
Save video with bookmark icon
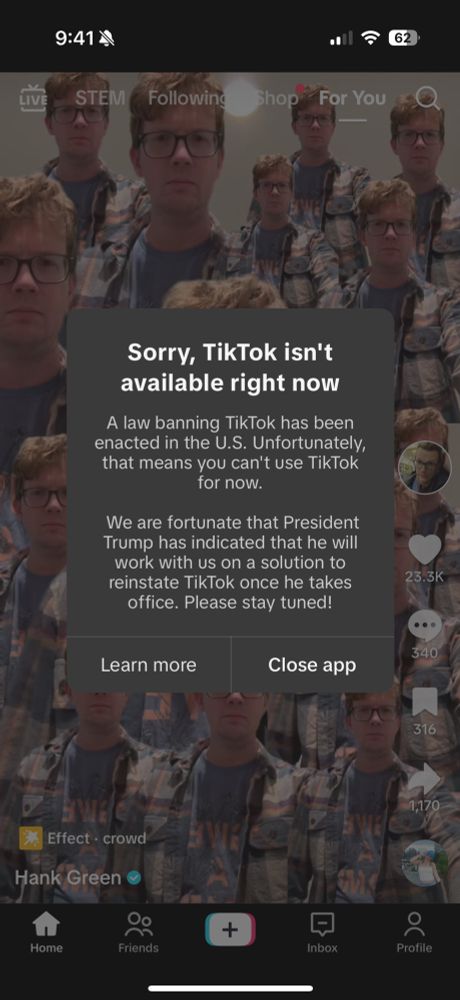tap(424, 702)
